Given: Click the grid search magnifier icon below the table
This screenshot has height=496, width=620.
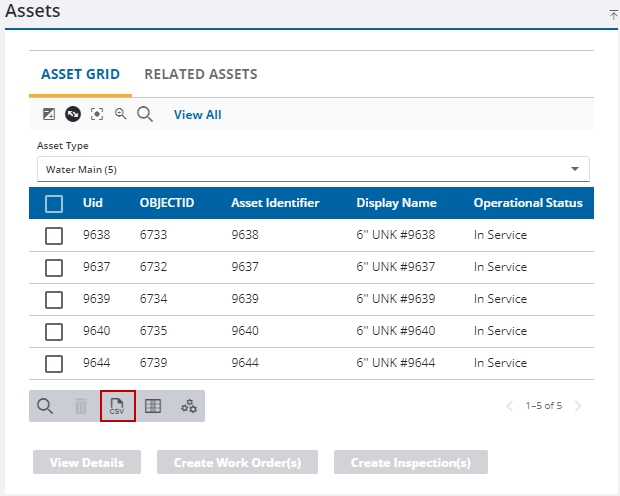Looking at the screenshot, I should point(45,406).
